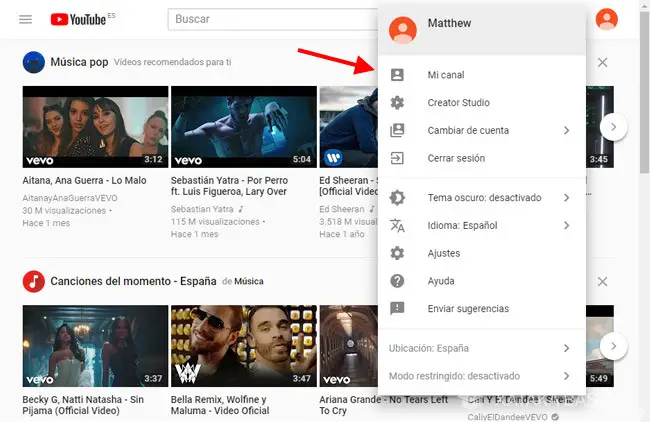This screenshot has height=422, width=650.
Task: Dismiss the Música pop section
Action: click(x=603, y=63)
